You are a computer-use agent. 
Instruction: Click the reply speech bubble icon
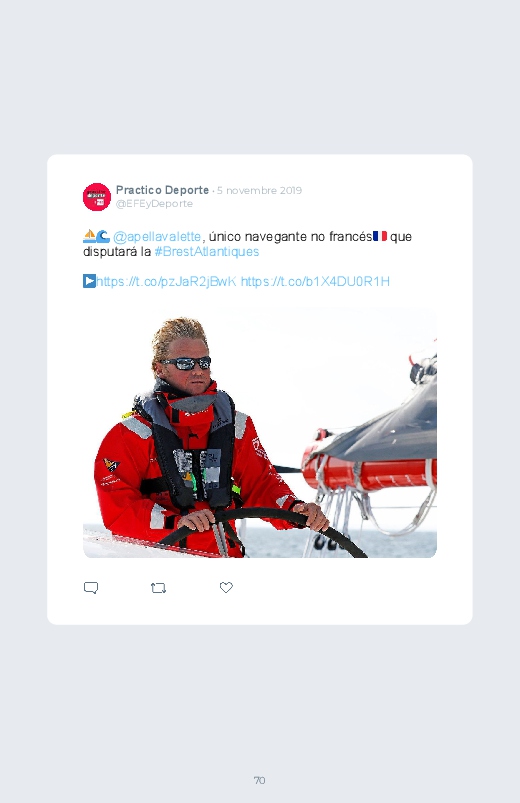point(91,587)
